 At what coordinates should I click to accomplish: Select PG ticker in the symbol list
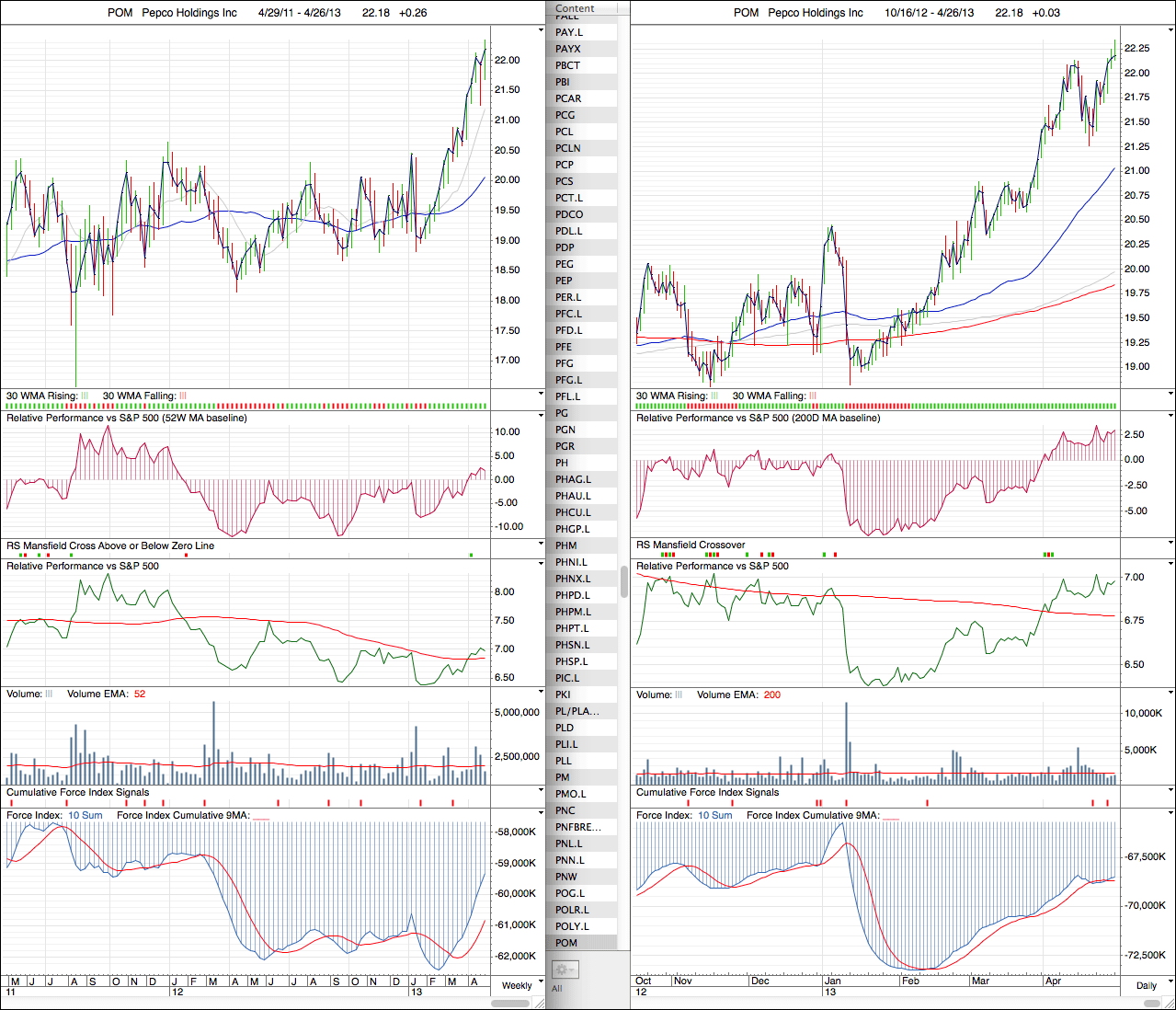[x=562, y=413]
